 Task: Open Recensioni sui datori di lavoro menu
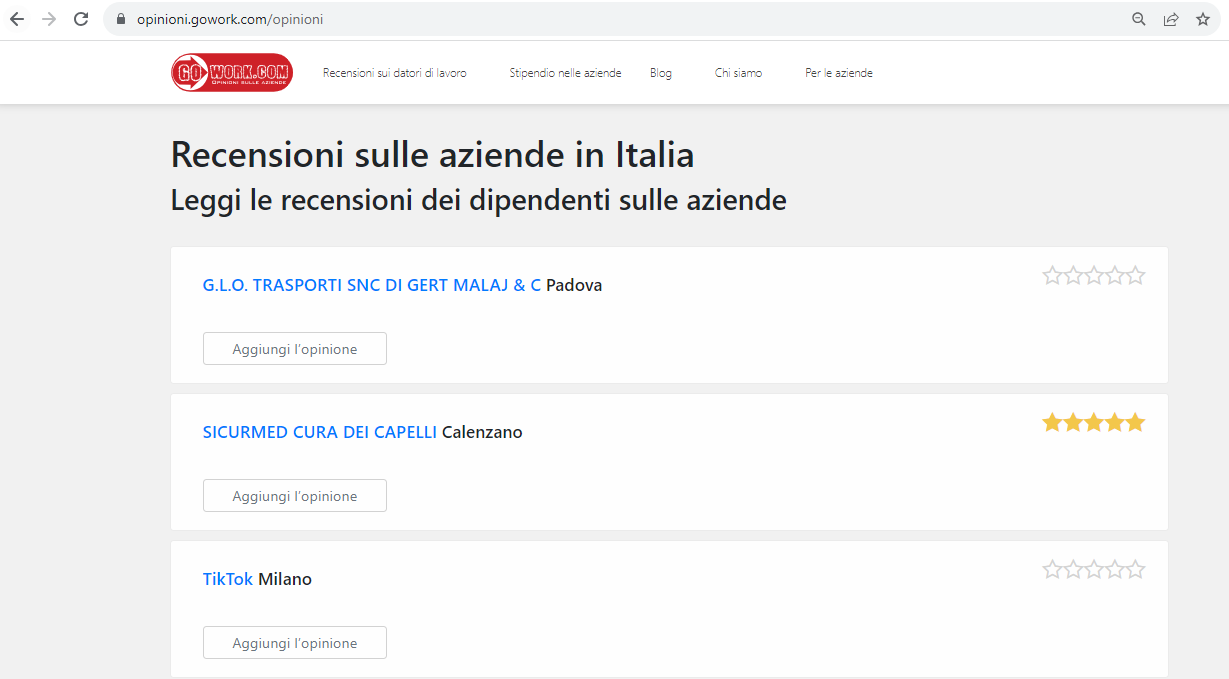click(x=394, y=73)
